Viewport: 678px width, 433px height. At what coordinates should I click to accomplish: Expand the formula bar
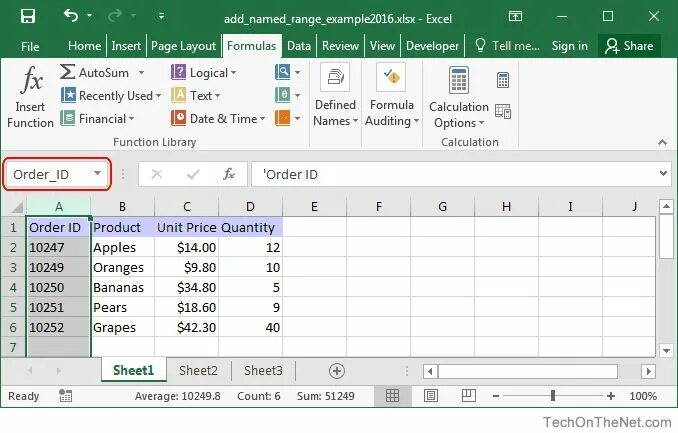(x=663, y=174)
